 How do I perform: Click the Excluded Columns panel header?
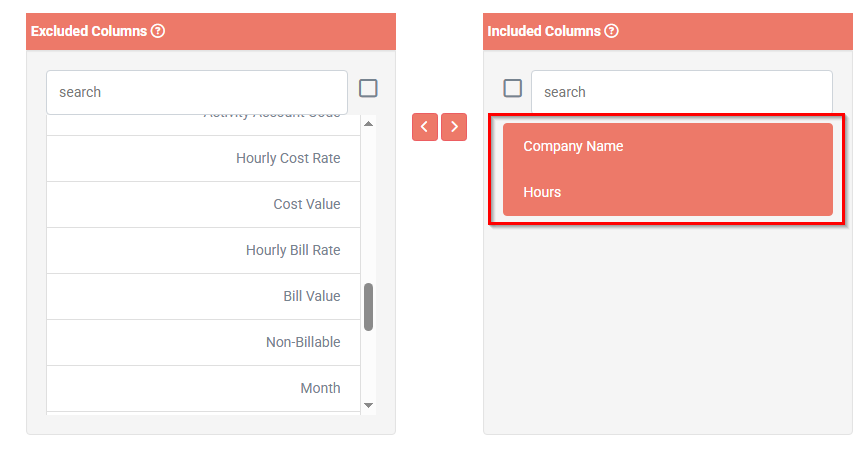tap(211, 32)
